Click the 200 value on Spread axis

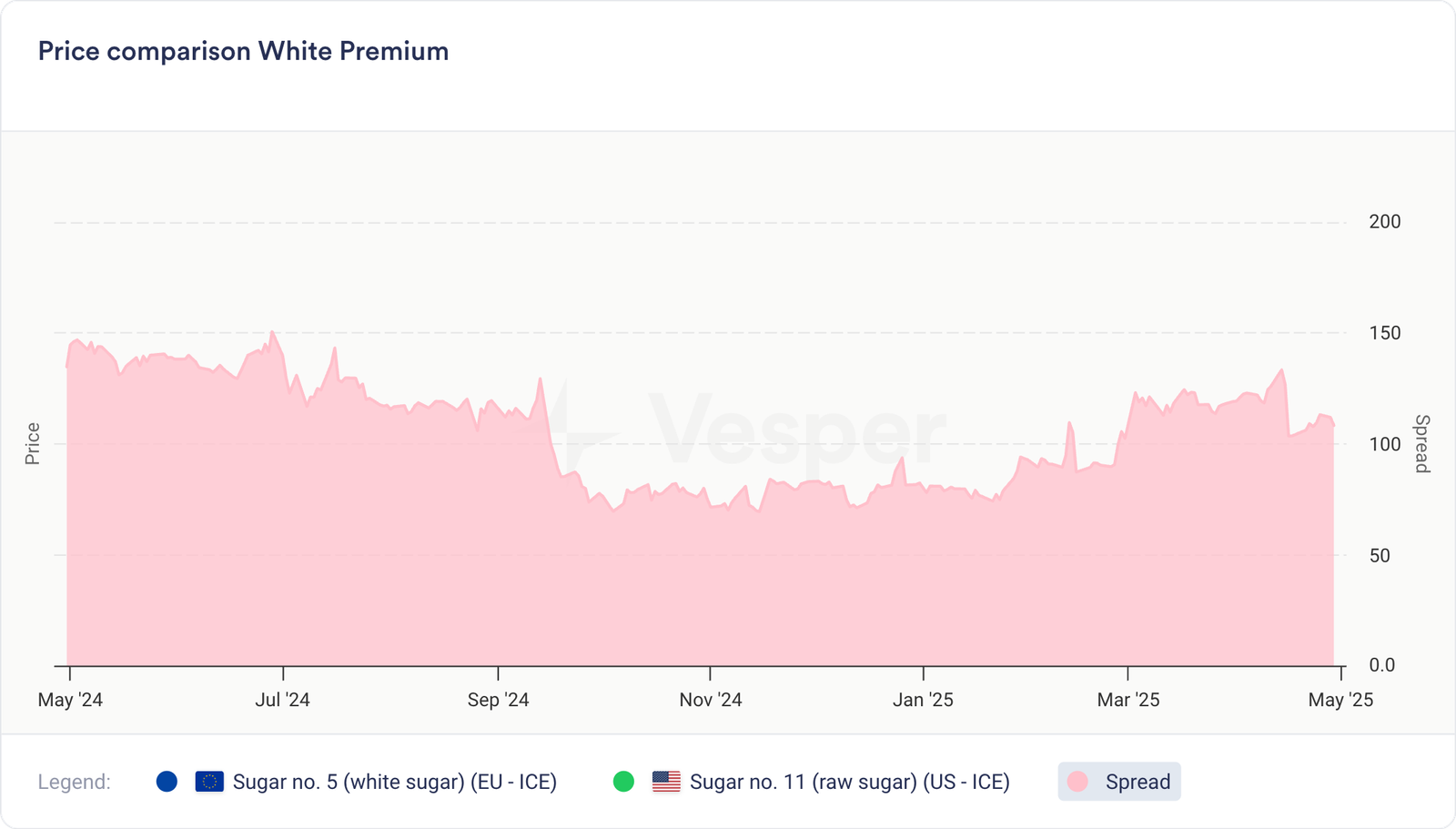[x=1384, y=222]
